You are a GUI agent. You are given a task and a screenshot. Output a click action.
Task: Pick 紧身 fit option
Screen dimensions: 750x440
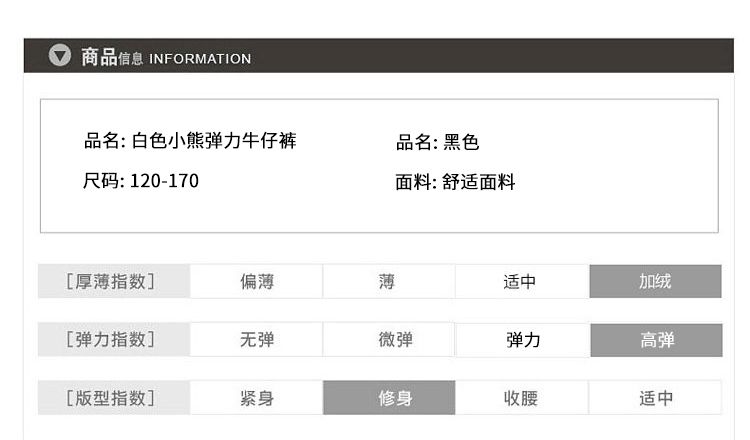click(x=257, y=398)
